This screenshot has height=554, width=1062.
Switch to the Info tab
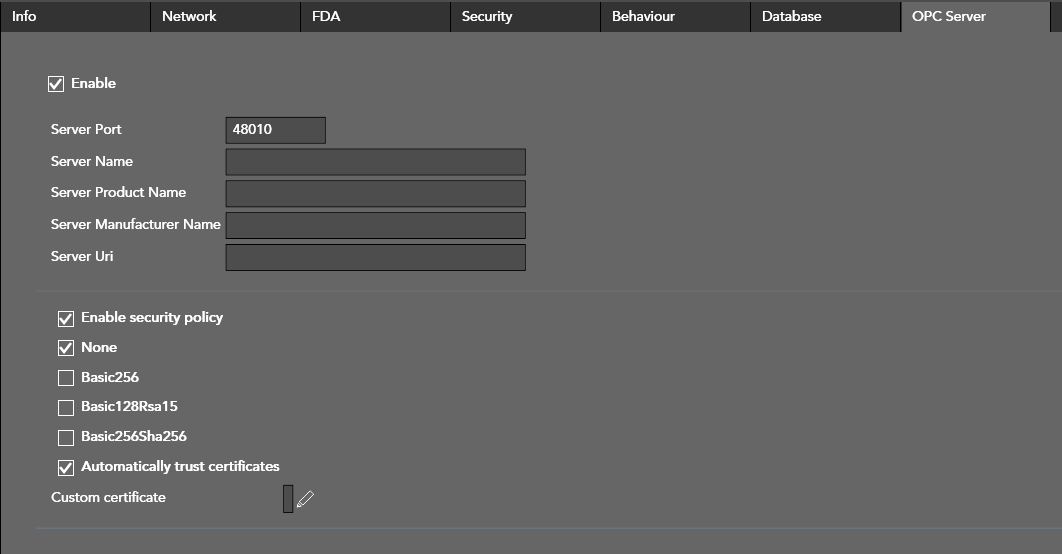(x=75, y=16)
